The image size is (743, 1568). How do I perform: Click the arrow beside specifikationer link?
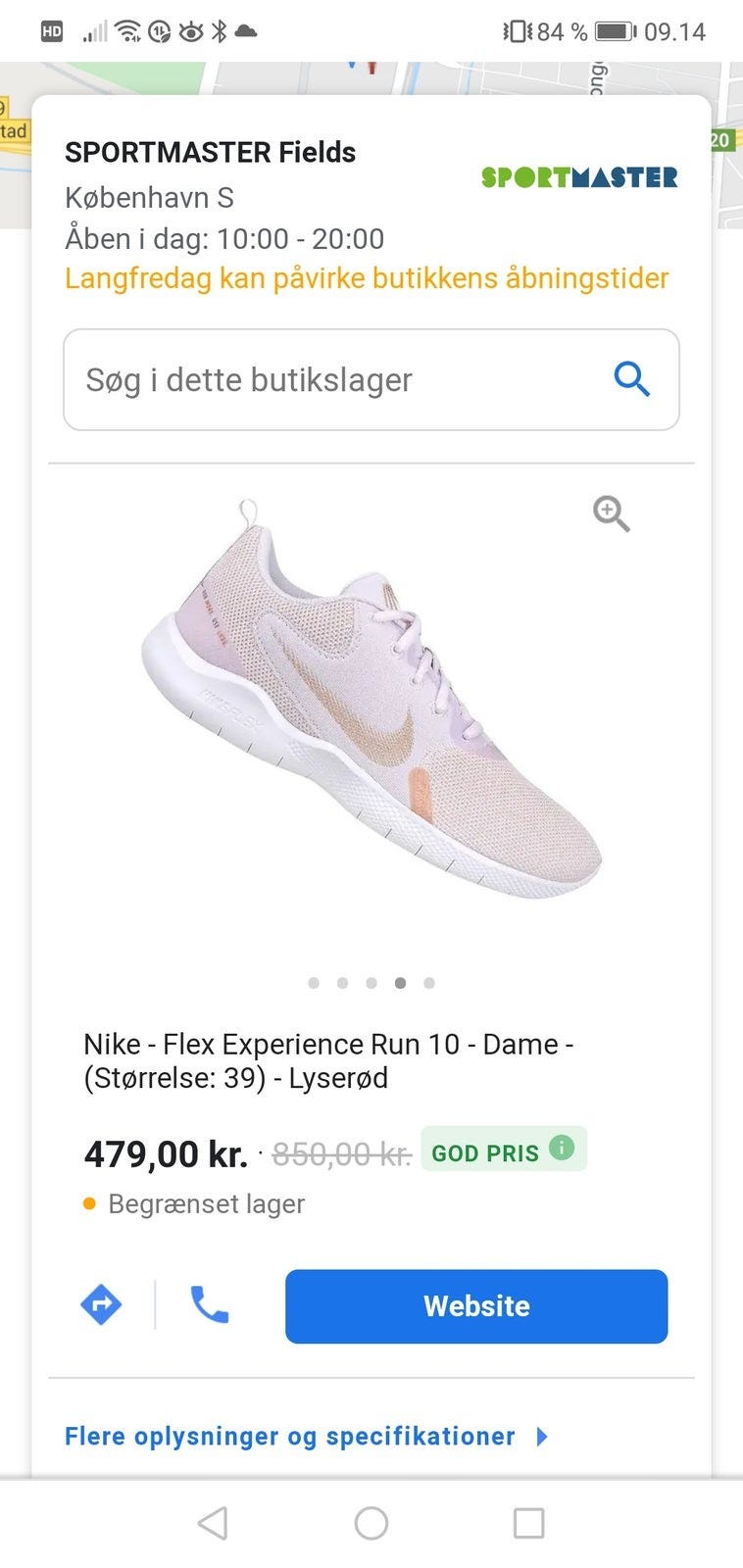click(542, 1437)
